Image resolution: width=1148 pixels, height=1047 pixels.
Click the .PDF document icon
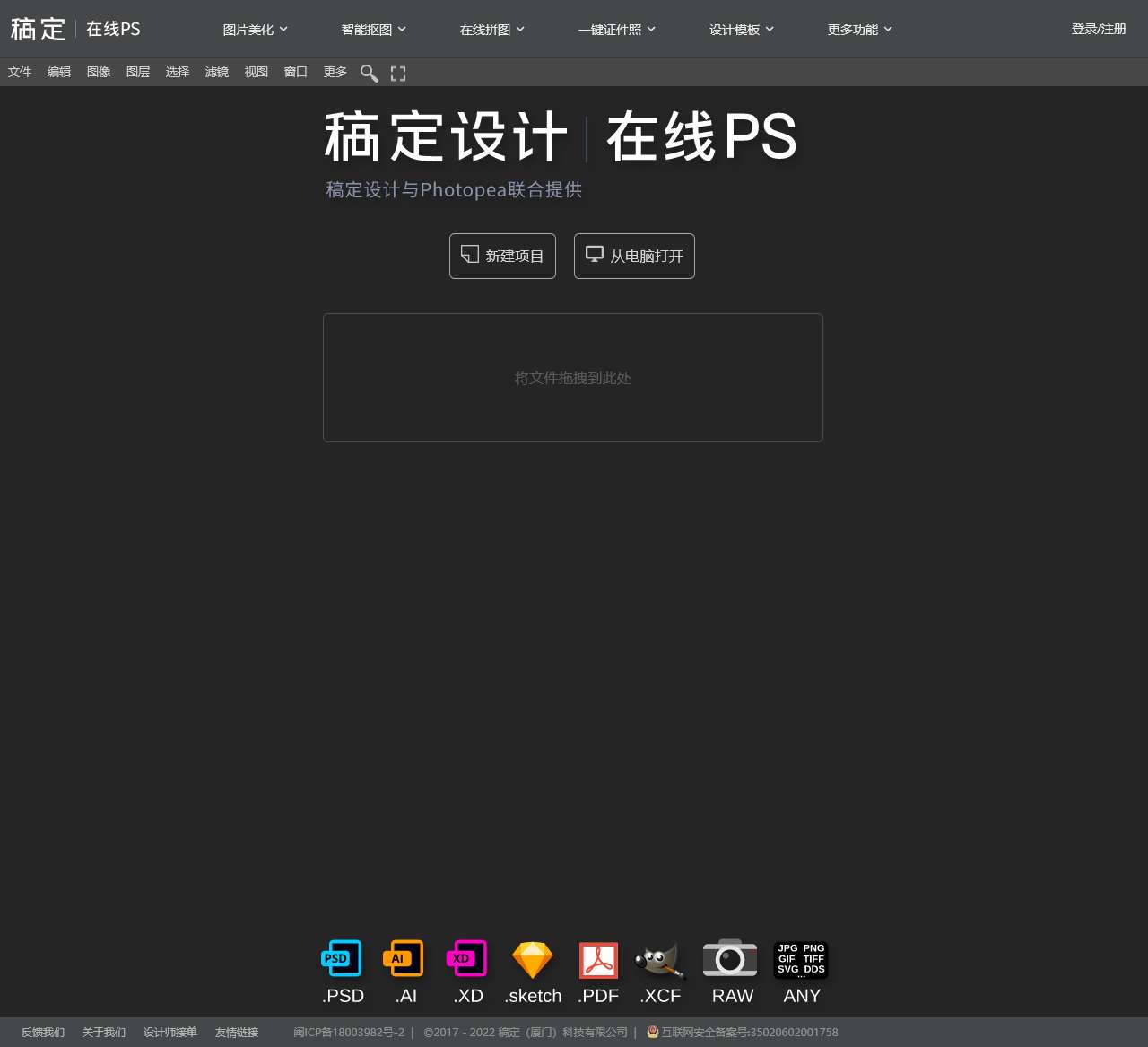[597, 959]
